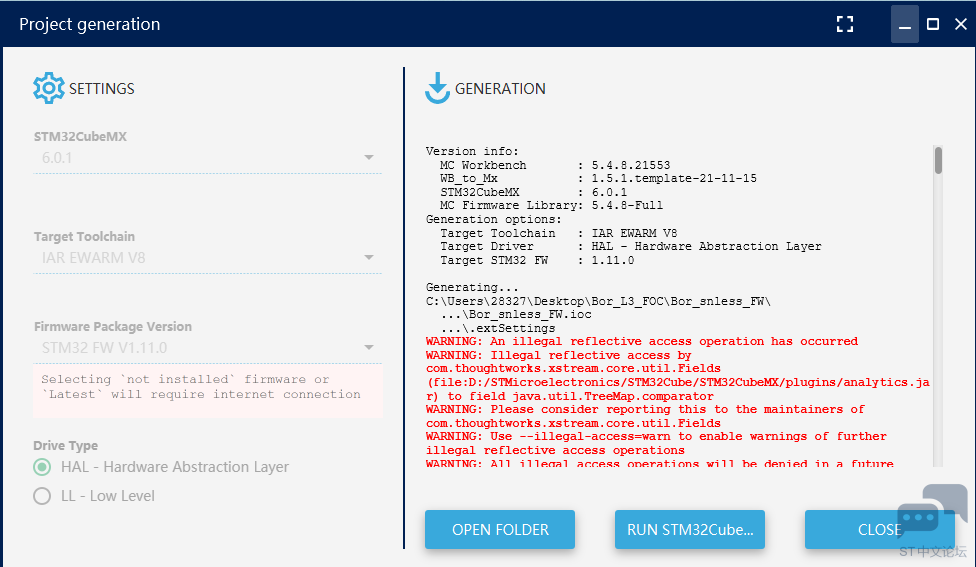Click the Drive Type label

(x=65, y=446)
